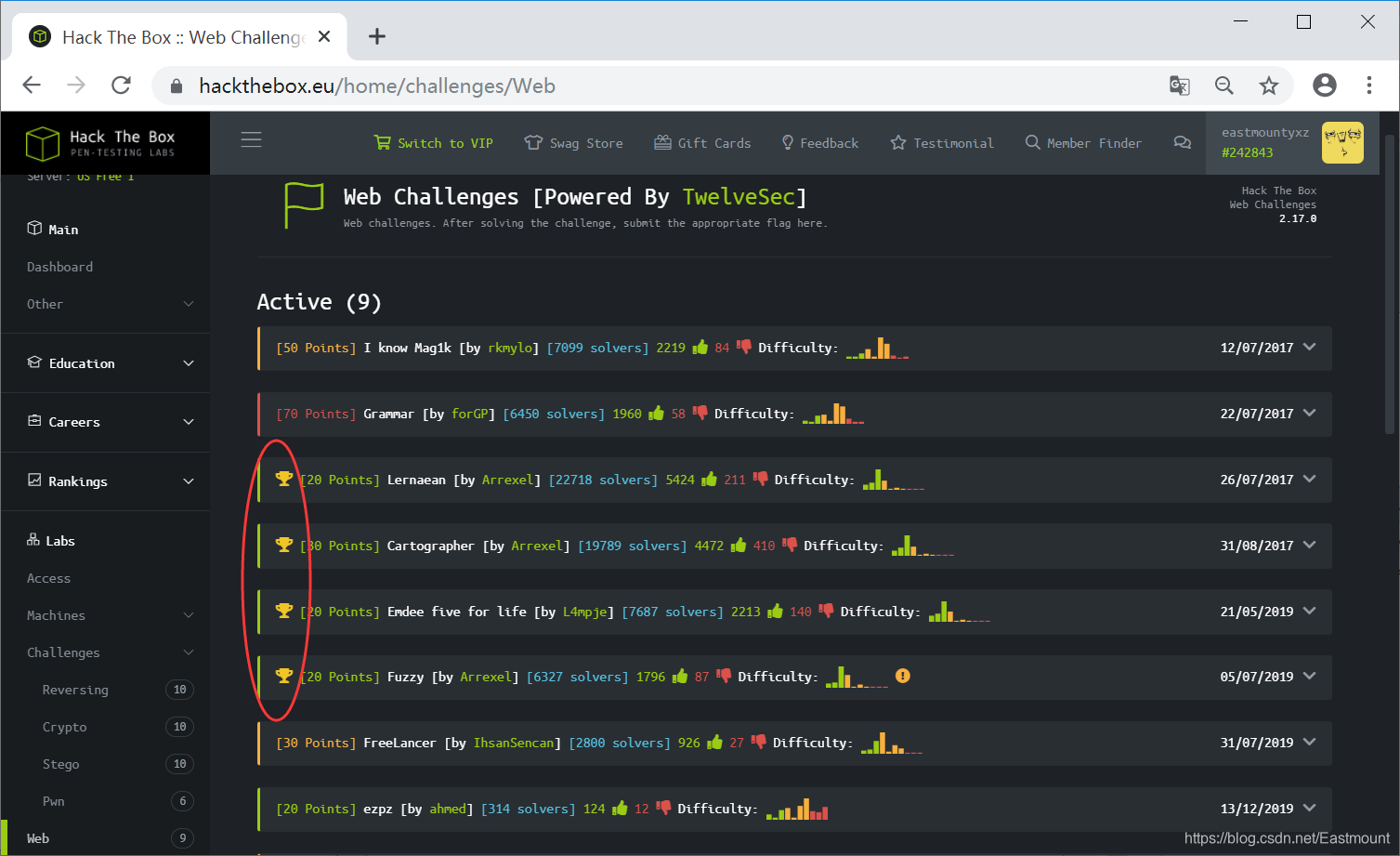Viewport: 1400px width, 856px height.
Task: Click the thumbs-down icon for Cartographer
Action: 790,545
